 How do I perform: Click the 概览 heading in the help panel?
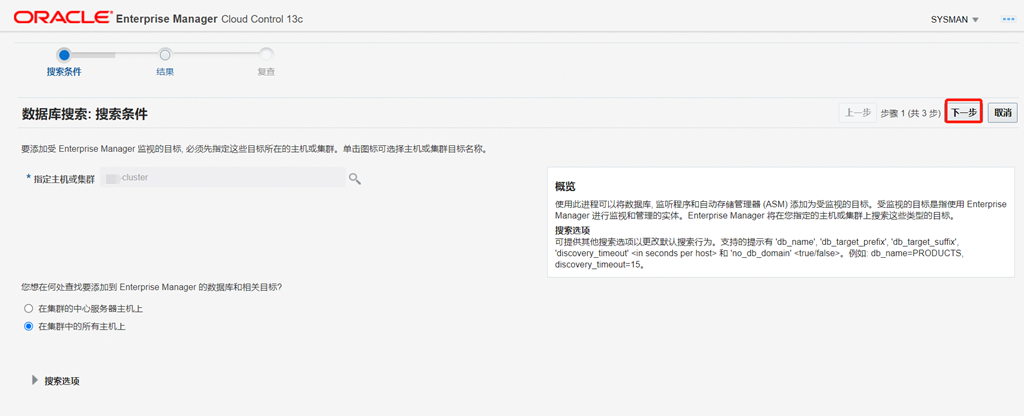tap(565, 187)
